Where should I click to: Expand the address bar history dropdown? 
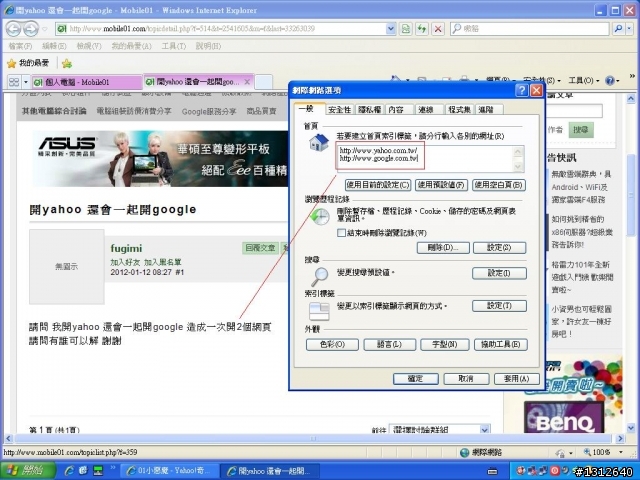tap(391, 29)
